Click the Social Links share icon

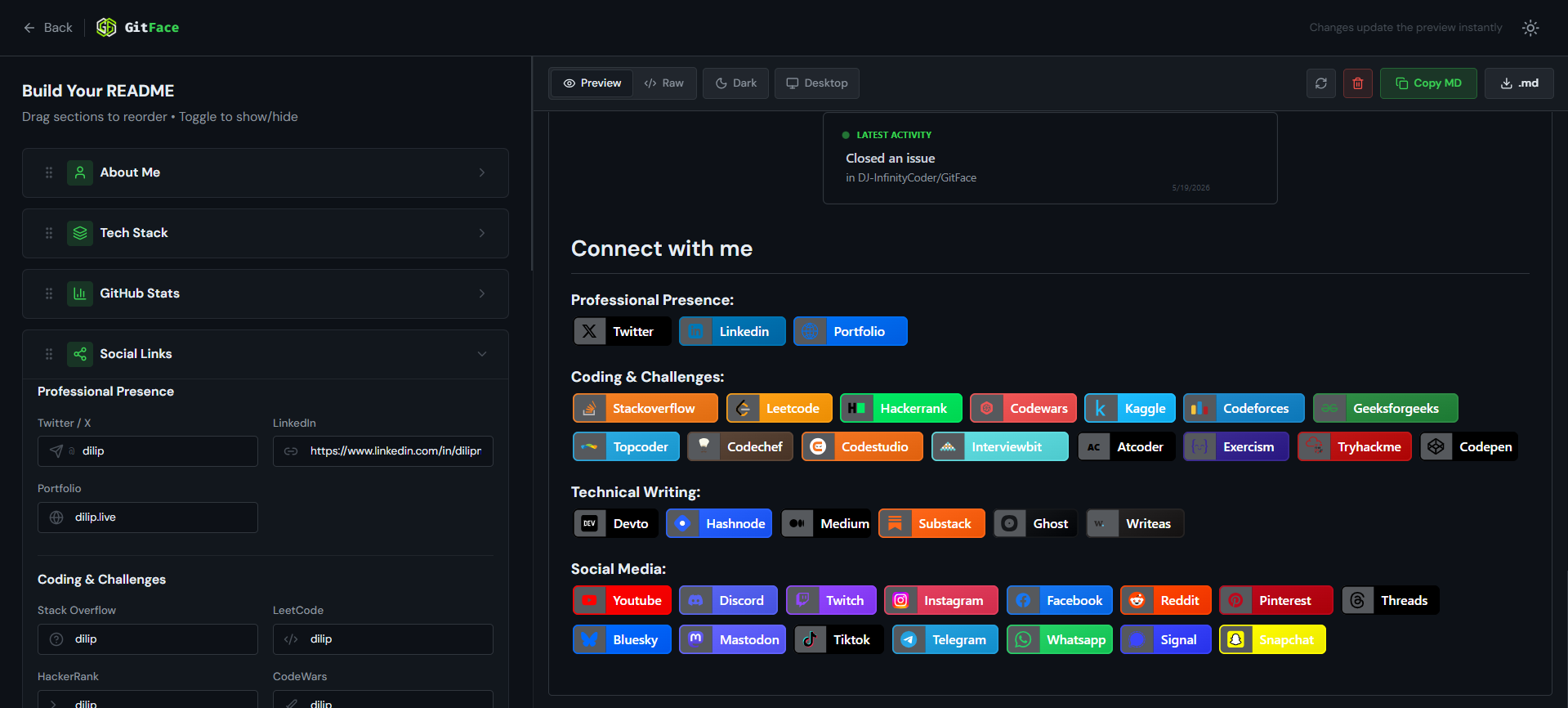80,354
